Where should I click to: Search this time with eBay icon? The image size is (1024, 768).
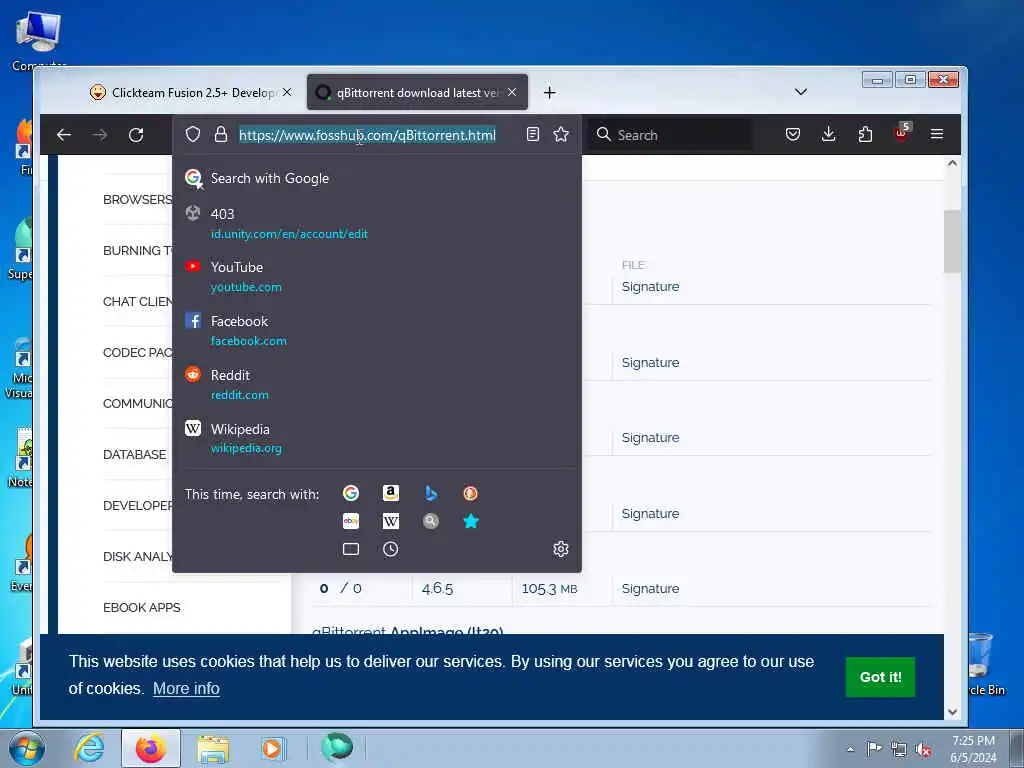[351, 521]
